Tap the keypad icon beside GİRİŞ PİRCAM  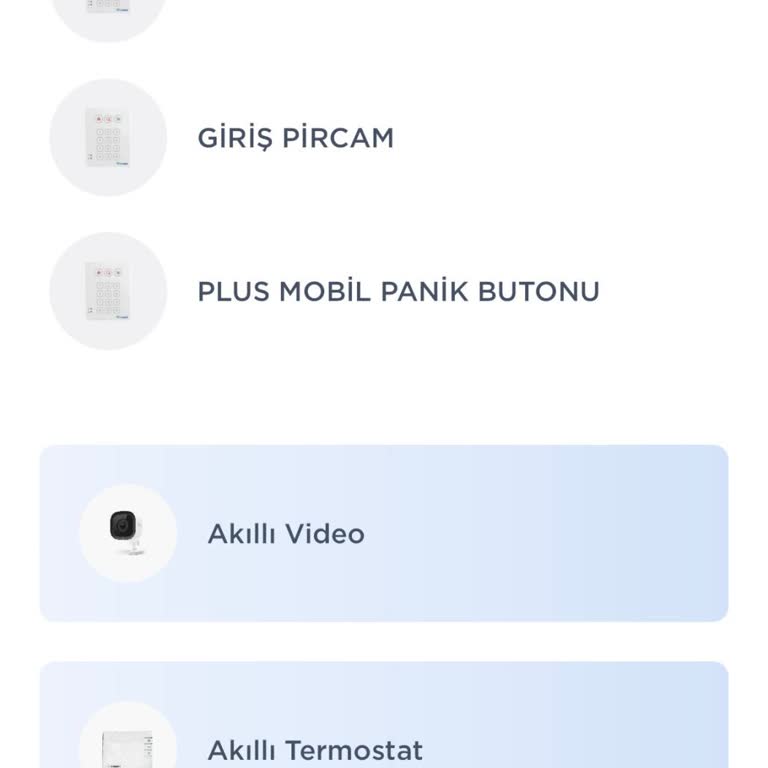[x=108, y=138]
